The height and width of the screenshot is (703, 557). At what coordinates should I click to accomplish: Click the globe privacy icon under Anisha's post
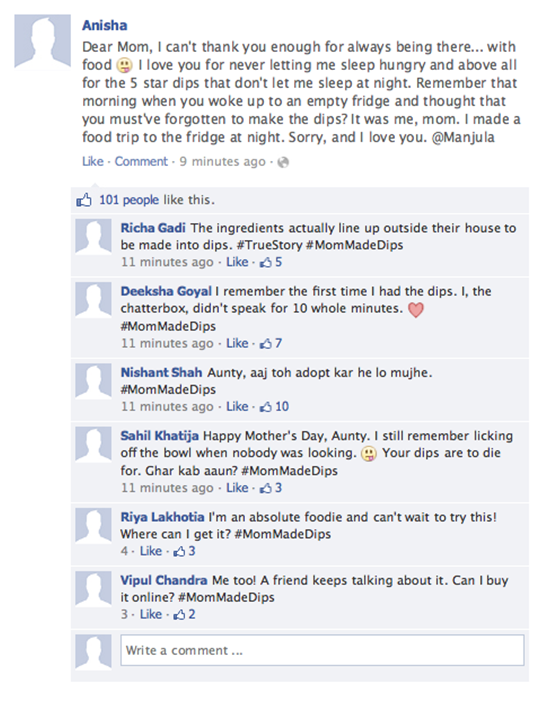click(x=283, y=162)
